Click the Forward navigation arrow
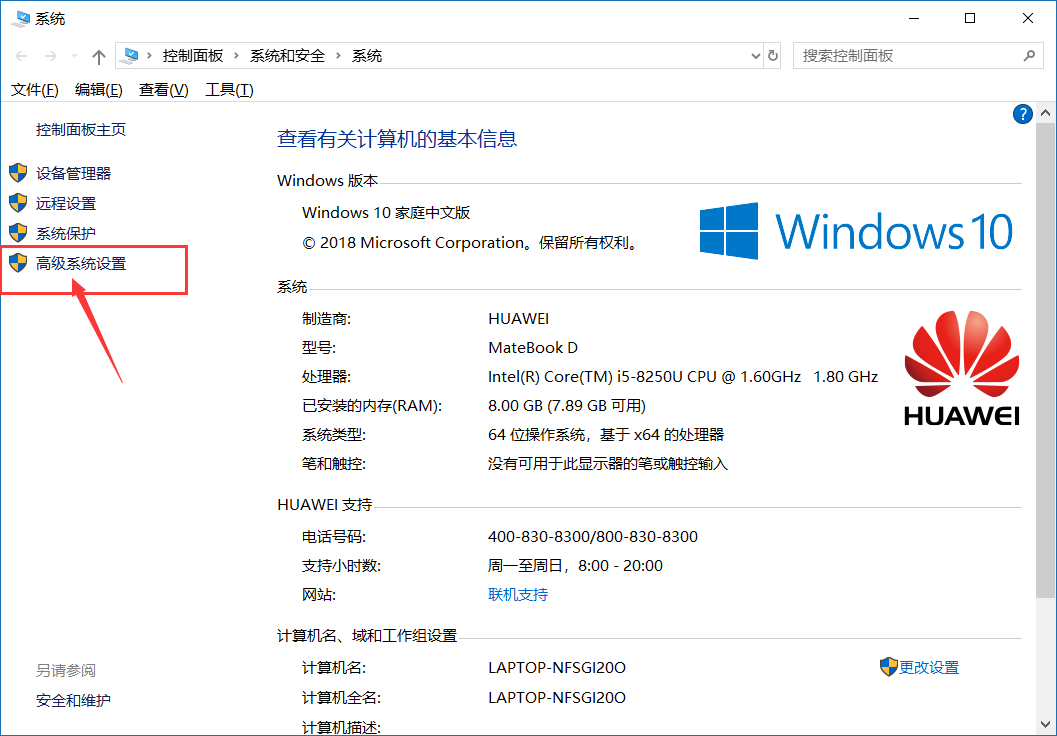The height and width of the screenshot is (736, 1057). pos(50,56)
